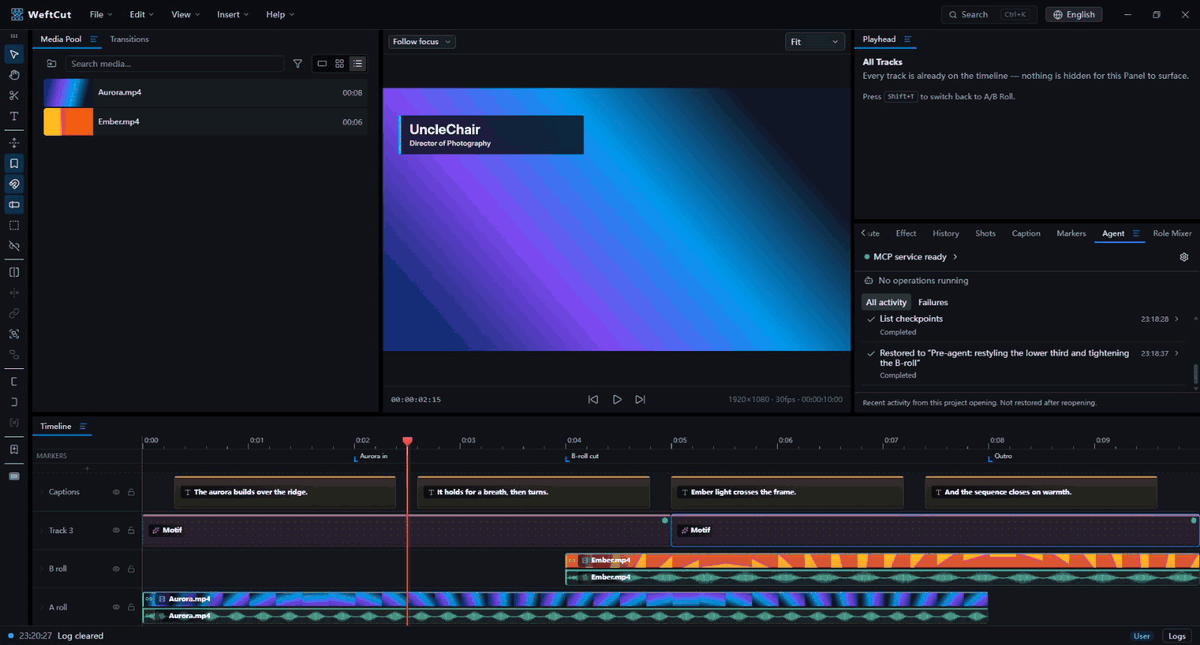Click the WeftCut app logo
Image resolution: width=1200 pixels, height=645 pixels.
pyautogui.click(x=17, y=14)
